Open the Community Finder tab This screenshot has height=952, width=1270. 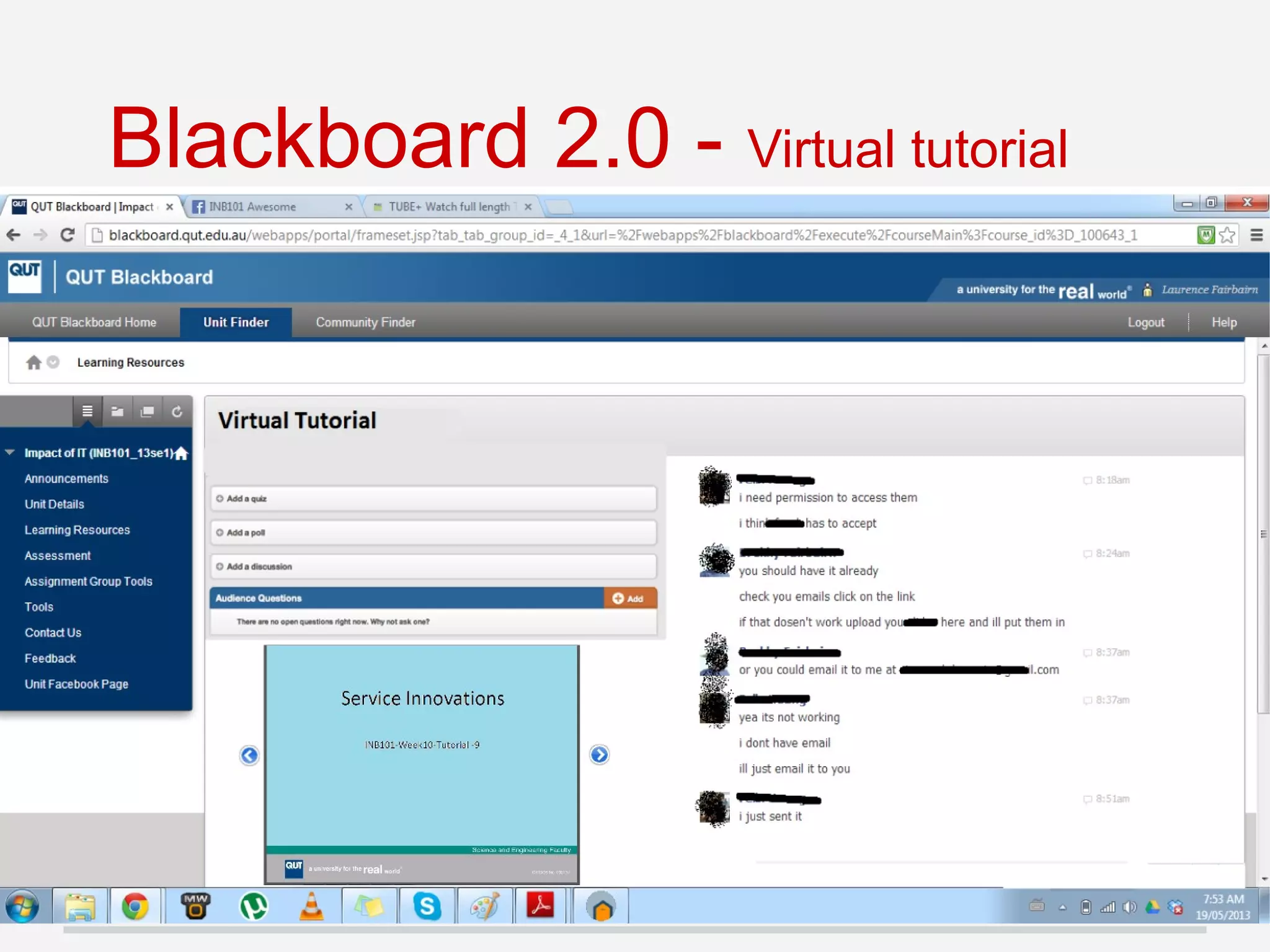pyautogui.click(x=365, y=322)
